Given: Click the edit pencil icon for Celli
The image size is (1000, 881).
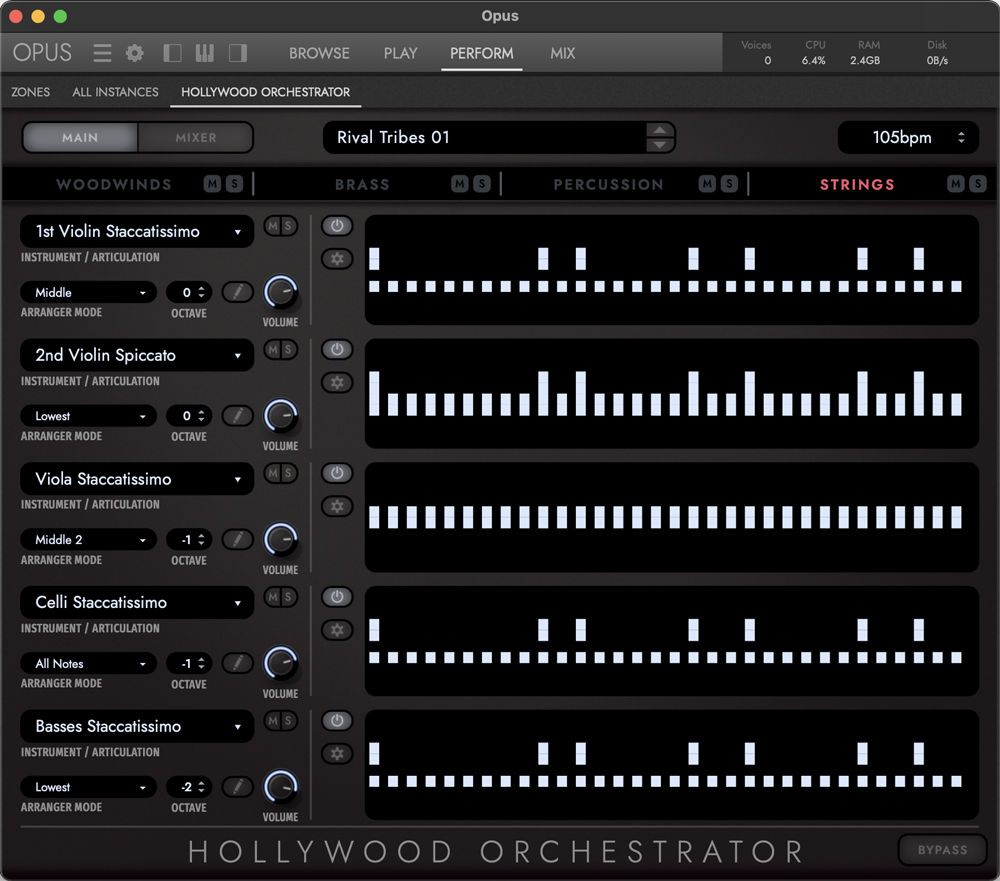Looking at the screenshot, I should 237,663.
